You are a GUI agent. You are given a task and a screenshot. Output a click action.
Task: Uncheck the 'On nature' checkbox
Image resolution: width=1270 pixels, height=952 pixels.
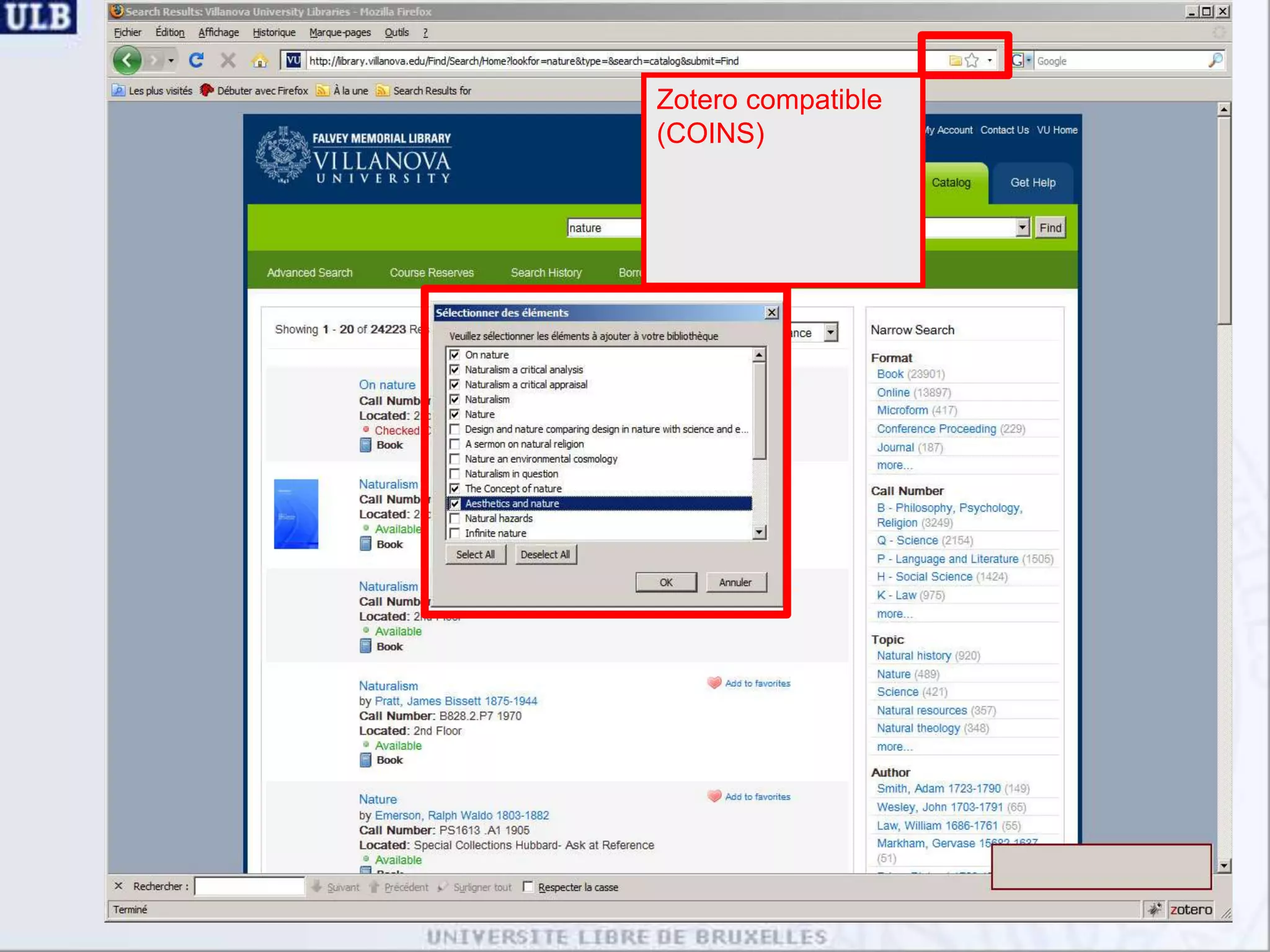coord(455,355)
